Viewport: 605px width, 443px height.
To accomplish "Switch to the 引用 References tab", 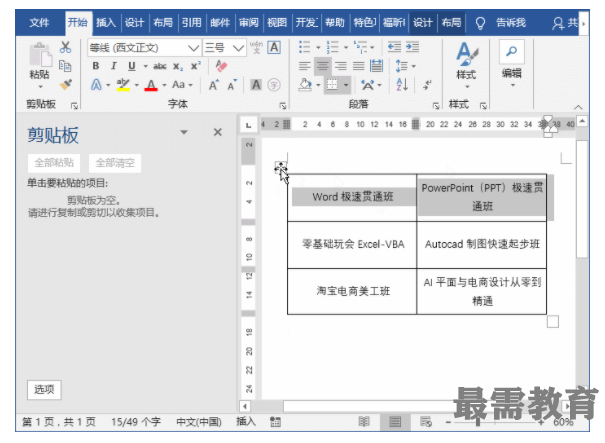I will [191, 23].
